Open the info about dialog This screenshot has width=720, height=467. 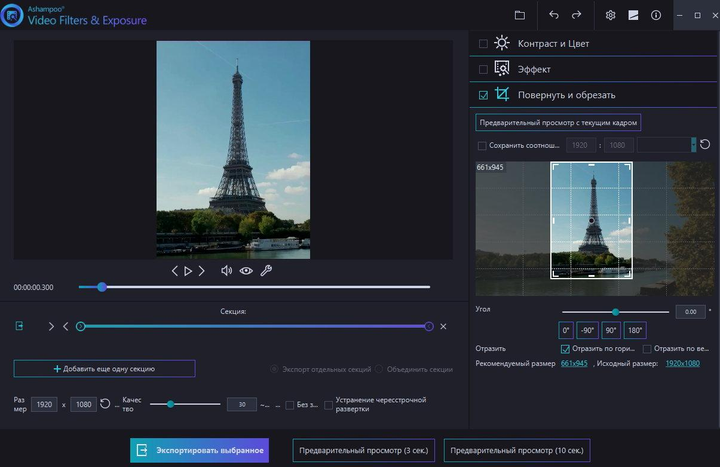[x=656, y=15]
